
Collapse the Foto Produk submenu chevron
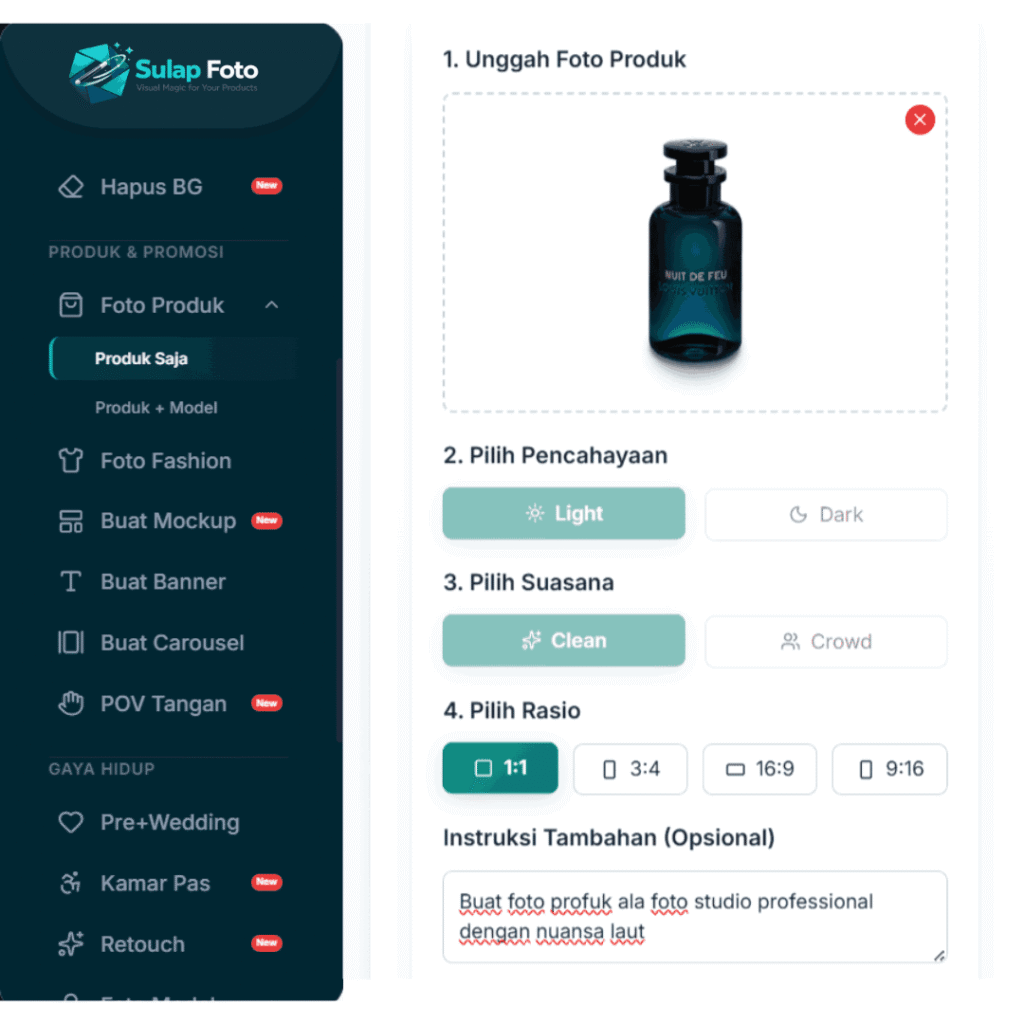pos(272,305)
